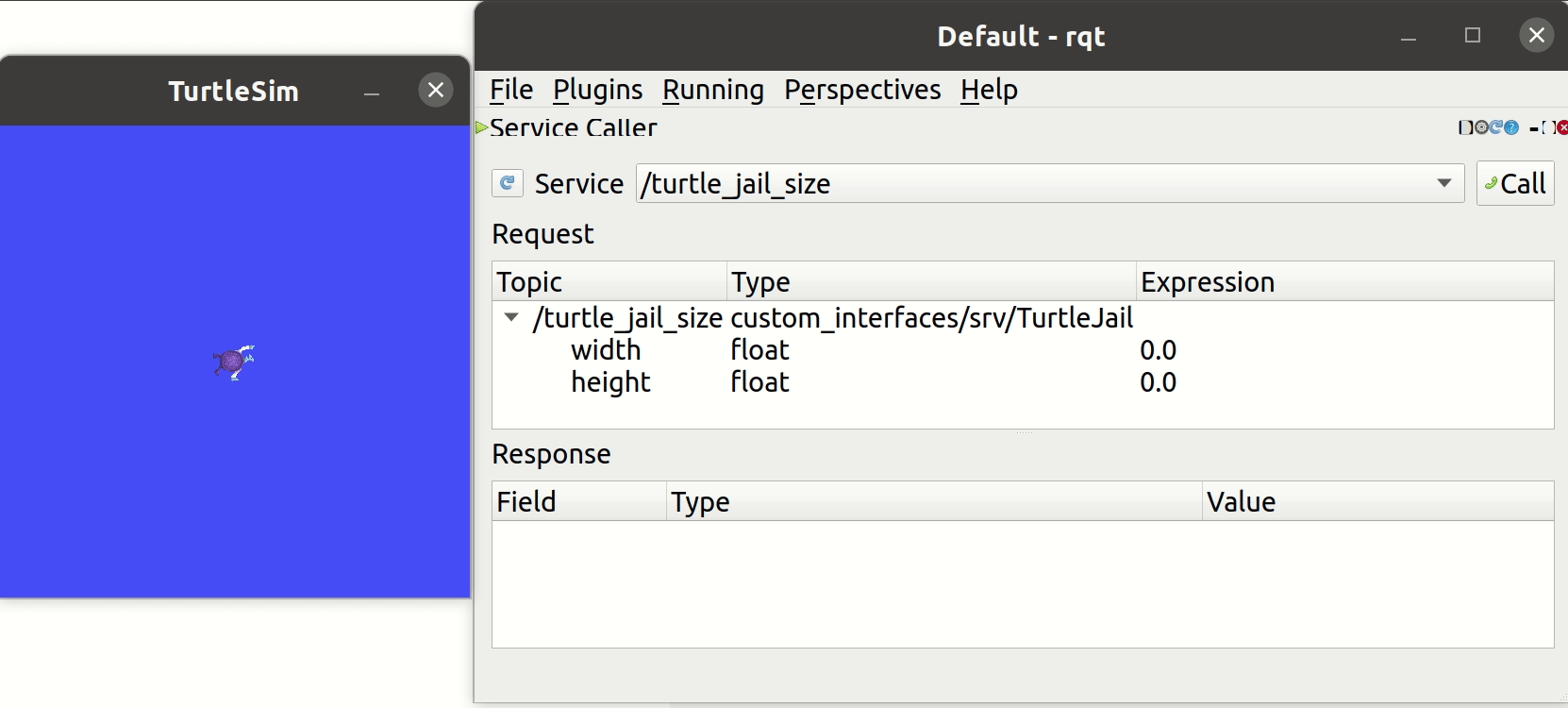Click the green arrow beside Service Caller title

[481, 127]
